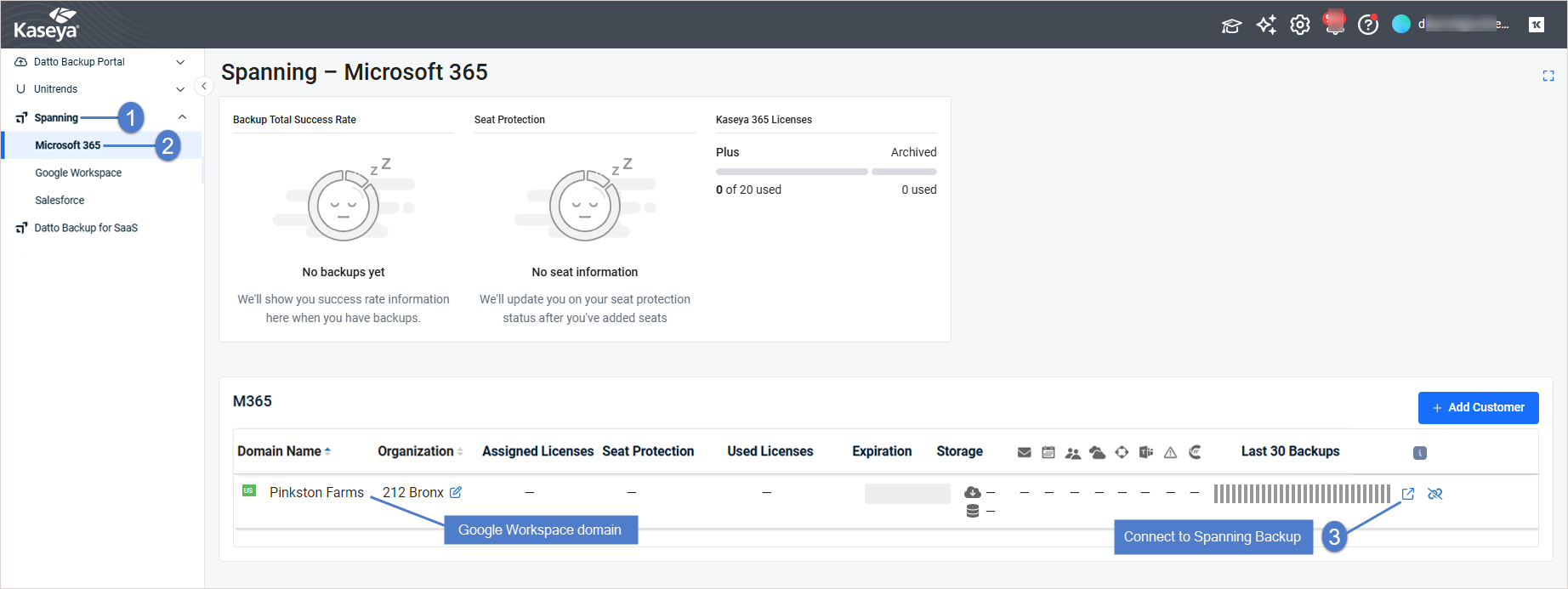Click the Last 30 Backups header
Screen dimensions: 1568x589
[x=1291, y=451]
